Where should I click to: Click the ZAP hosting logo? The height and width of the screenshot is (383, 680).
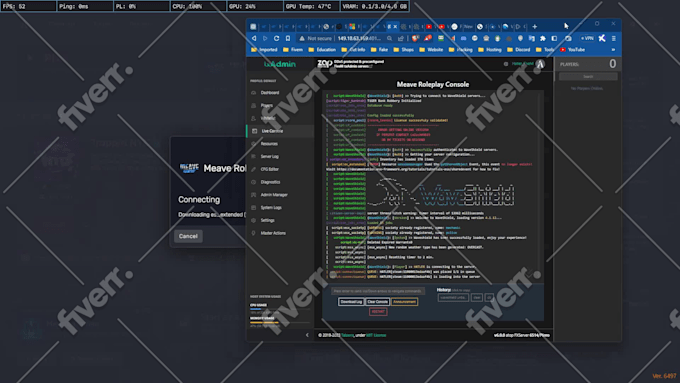pyautogui.click(x=325, y=64)
